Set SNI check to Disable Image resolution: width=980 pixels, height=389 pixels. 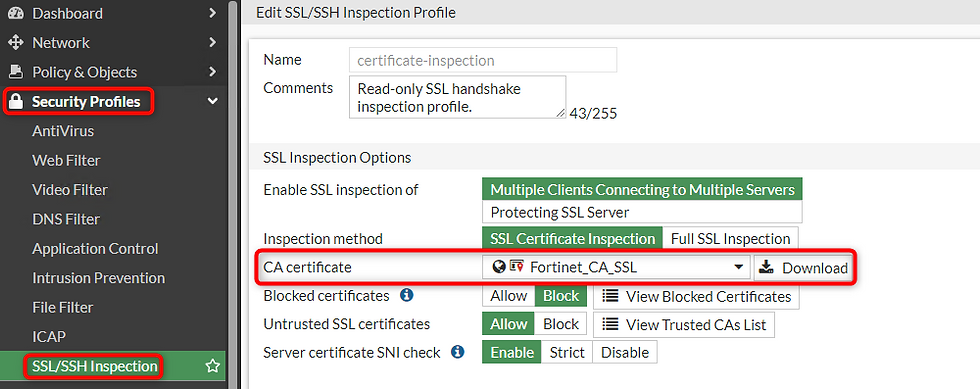[625, 352]
